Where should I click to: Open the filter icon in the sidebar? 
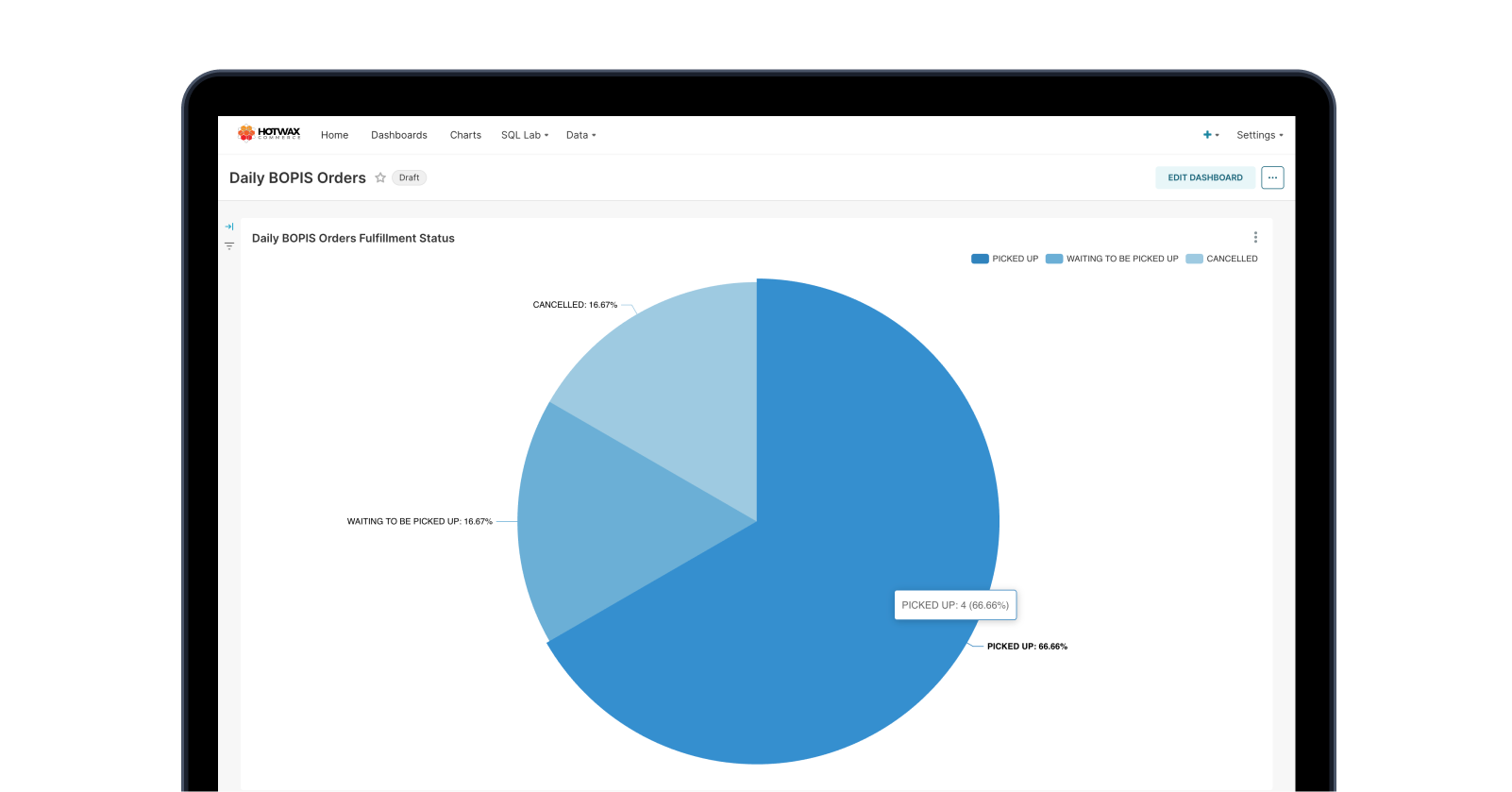click(x=229, y=246)
